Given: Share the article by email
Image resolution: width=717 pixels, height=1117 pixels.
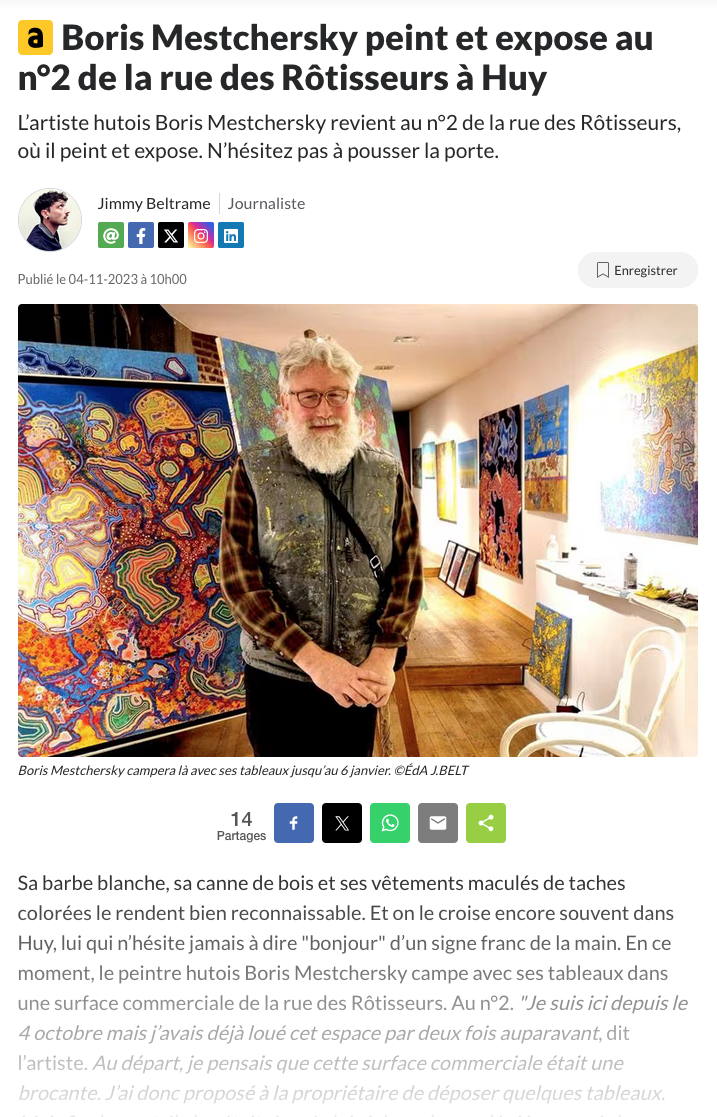Looking at the screenshot, I should click(438, 823).
